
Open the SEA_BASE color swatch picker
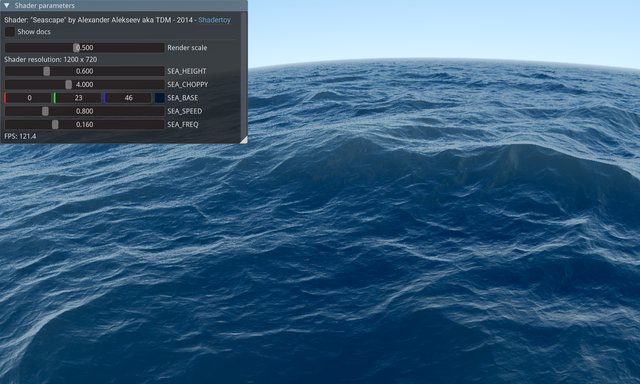(x=160, y=98)
